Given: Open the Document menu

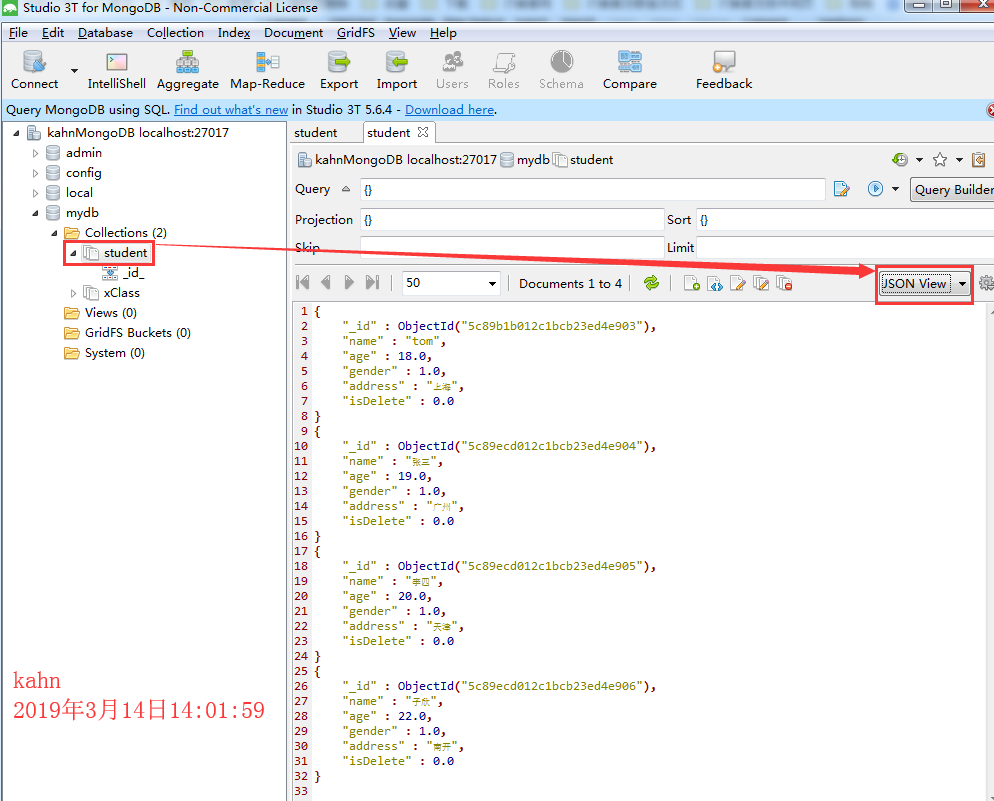Looking at the screenshot, I should point(294,32).
